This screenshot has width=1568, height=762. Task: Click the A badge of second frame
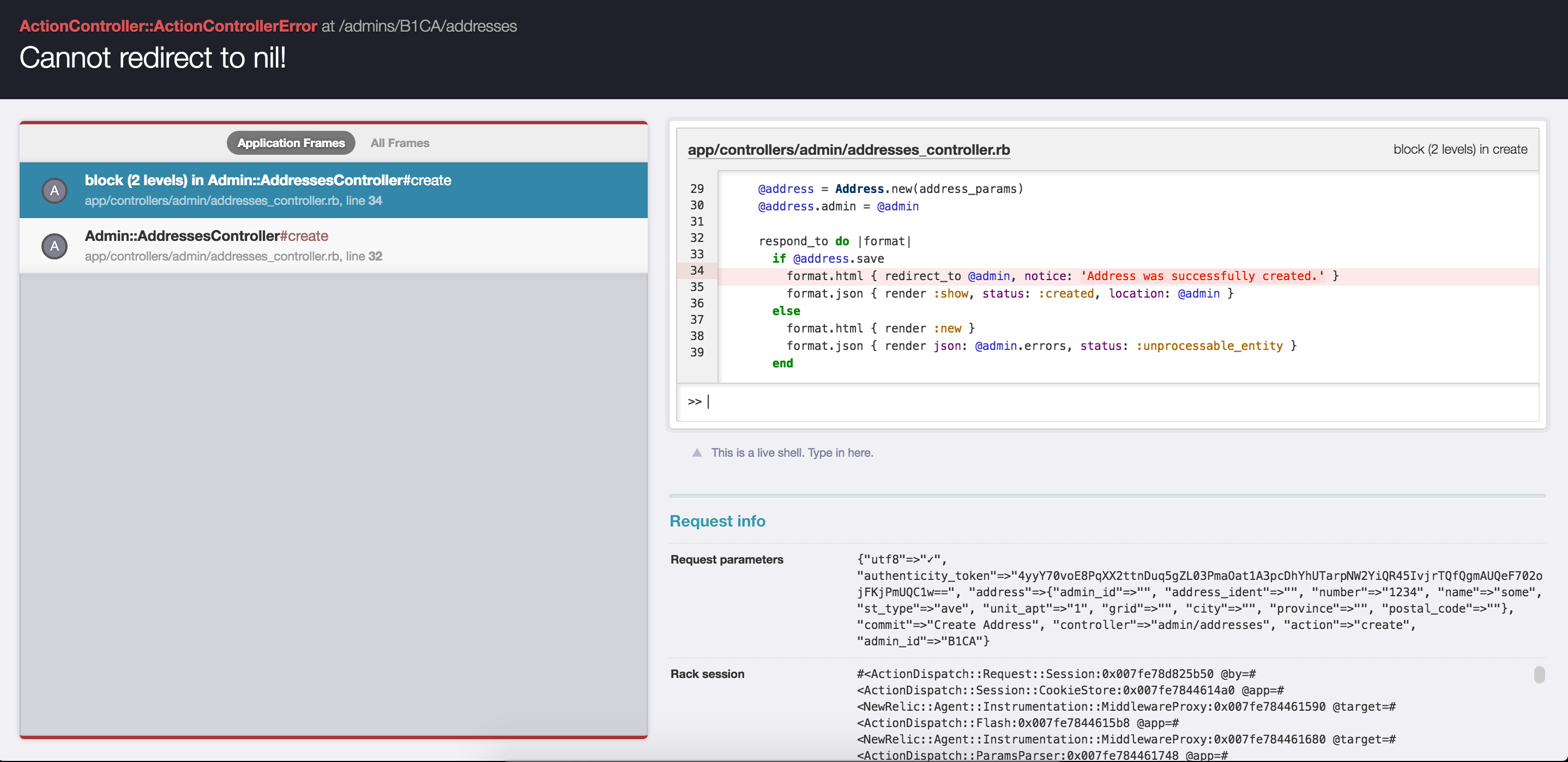[54, 246]
